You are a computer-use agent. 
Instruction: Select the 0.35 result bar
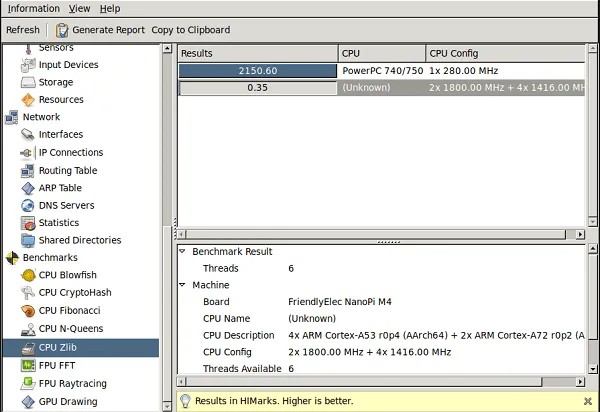click(x=258, y=88)
